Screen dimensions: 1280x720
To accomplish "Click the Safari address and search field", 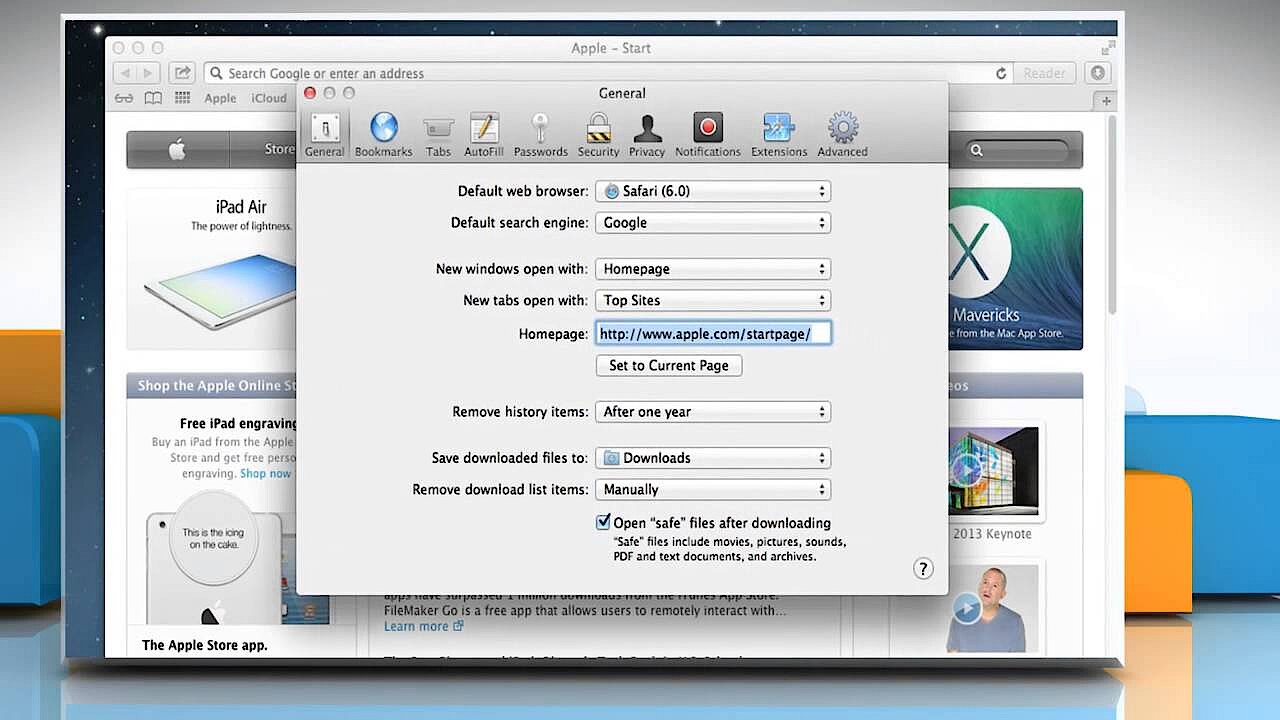I will coord(608,73).
